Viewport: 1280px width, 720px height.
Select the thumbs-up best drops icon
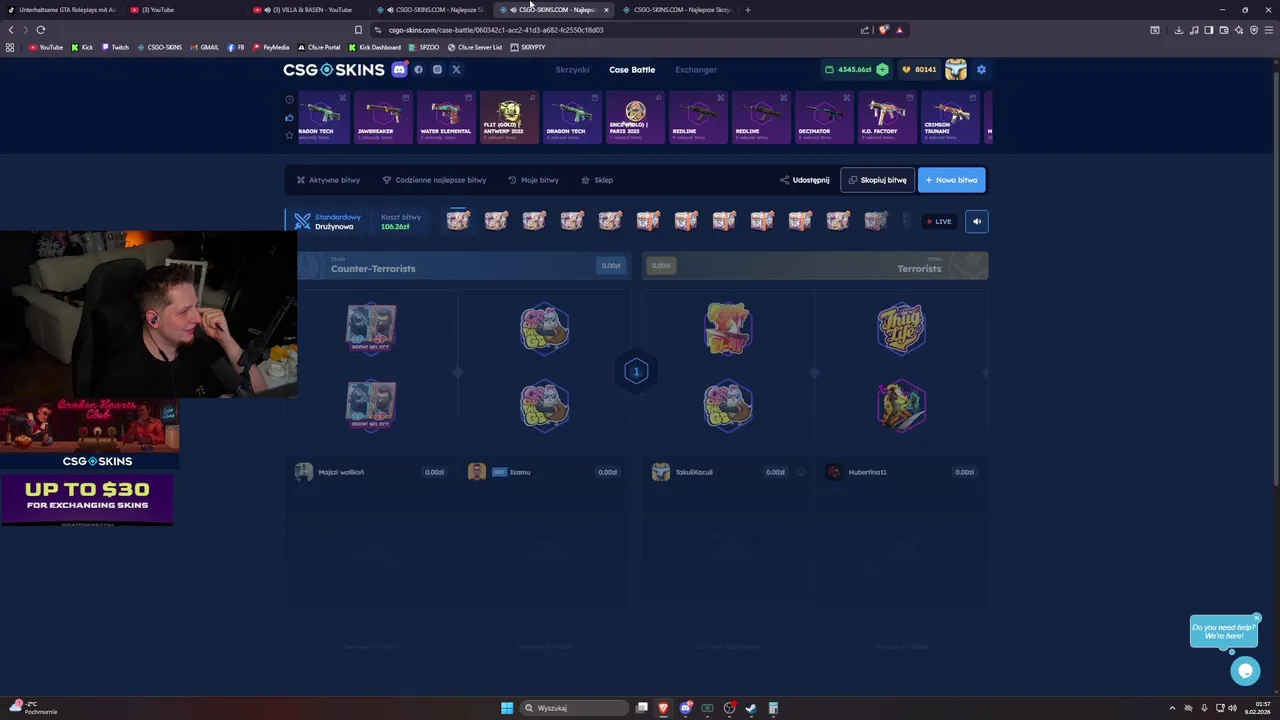pyautogui.click(x=290, y=117)
